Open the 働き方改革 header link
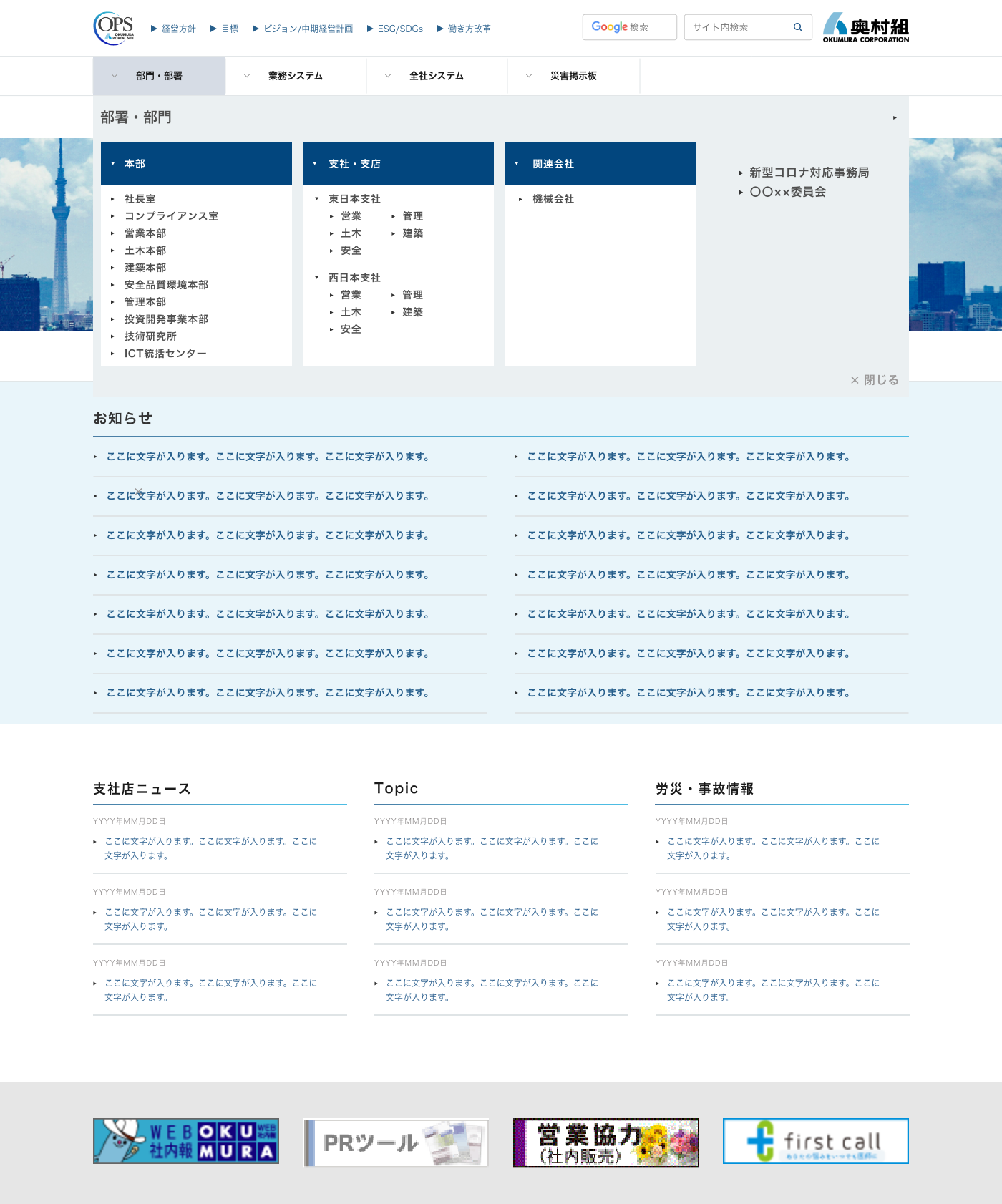 click(x=469, y=29)
